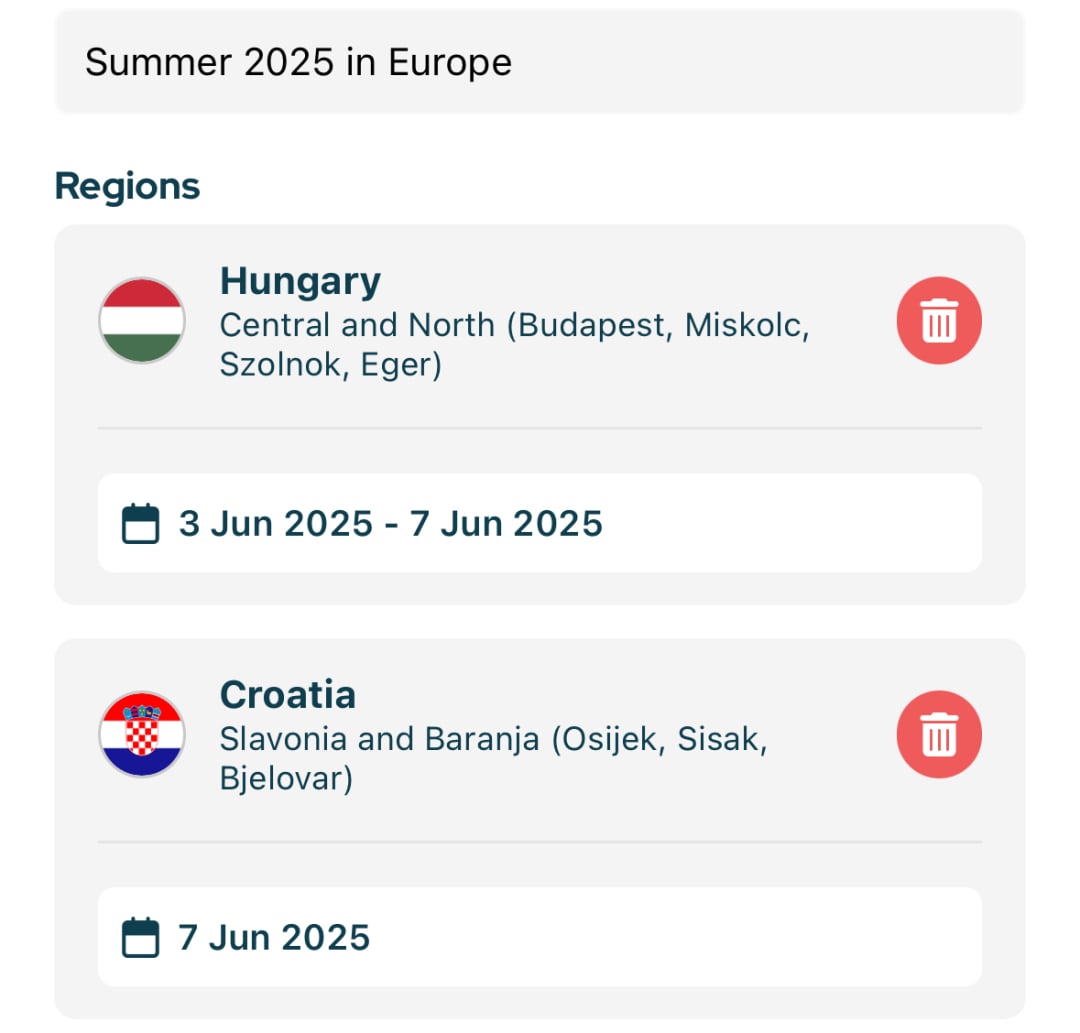Click the Croatia flag icon

click(141, 735)
